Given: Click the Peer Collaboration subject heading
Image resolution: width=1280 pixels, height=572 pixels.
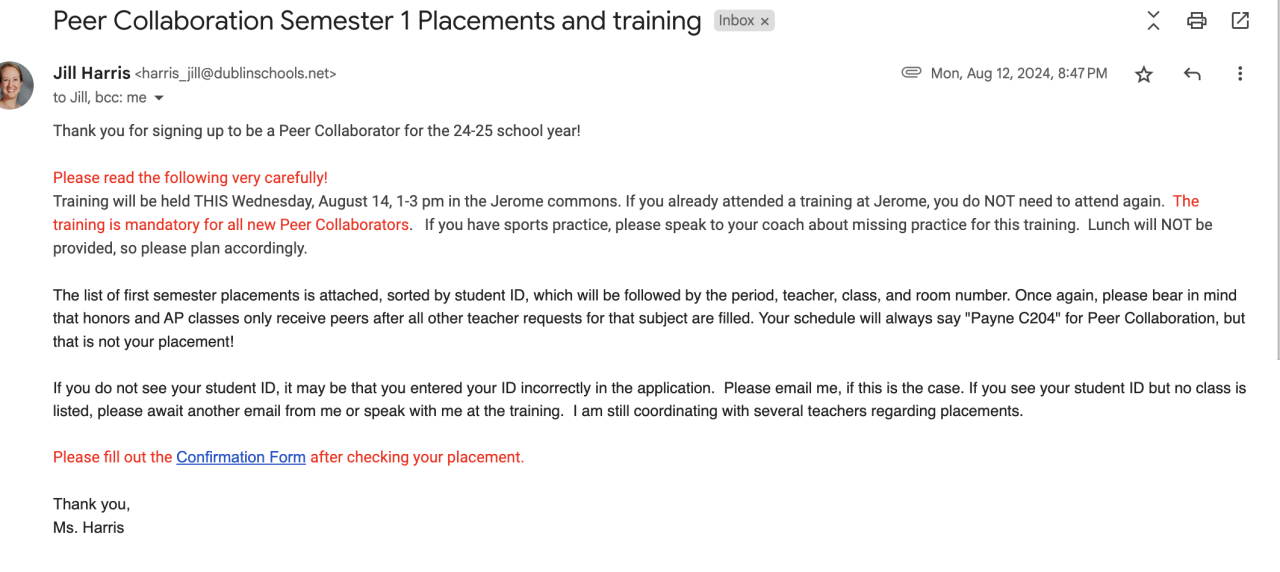Looking at the screenshot, I should tap(377, 21).
